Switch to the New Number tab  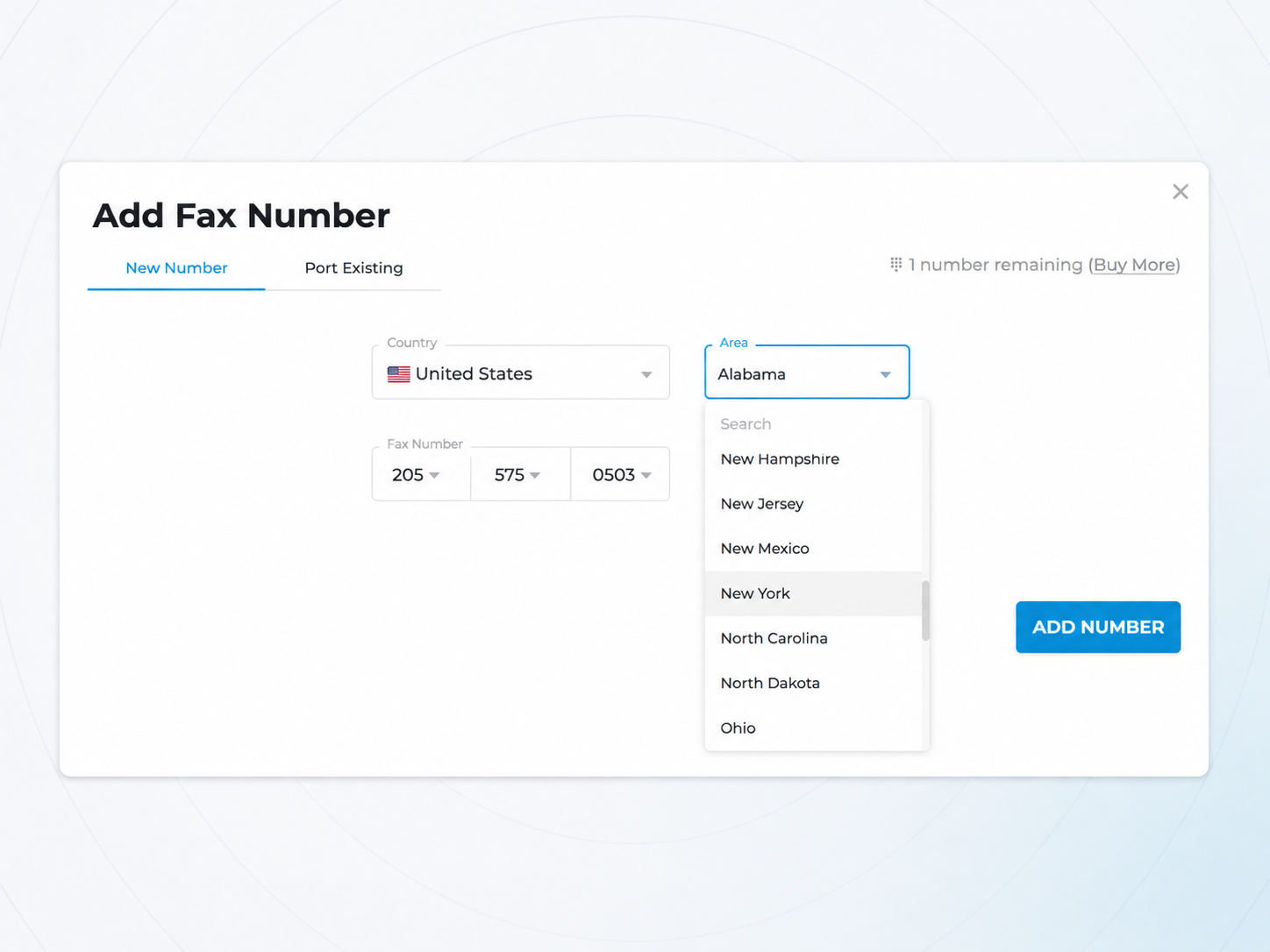point(176,268)
